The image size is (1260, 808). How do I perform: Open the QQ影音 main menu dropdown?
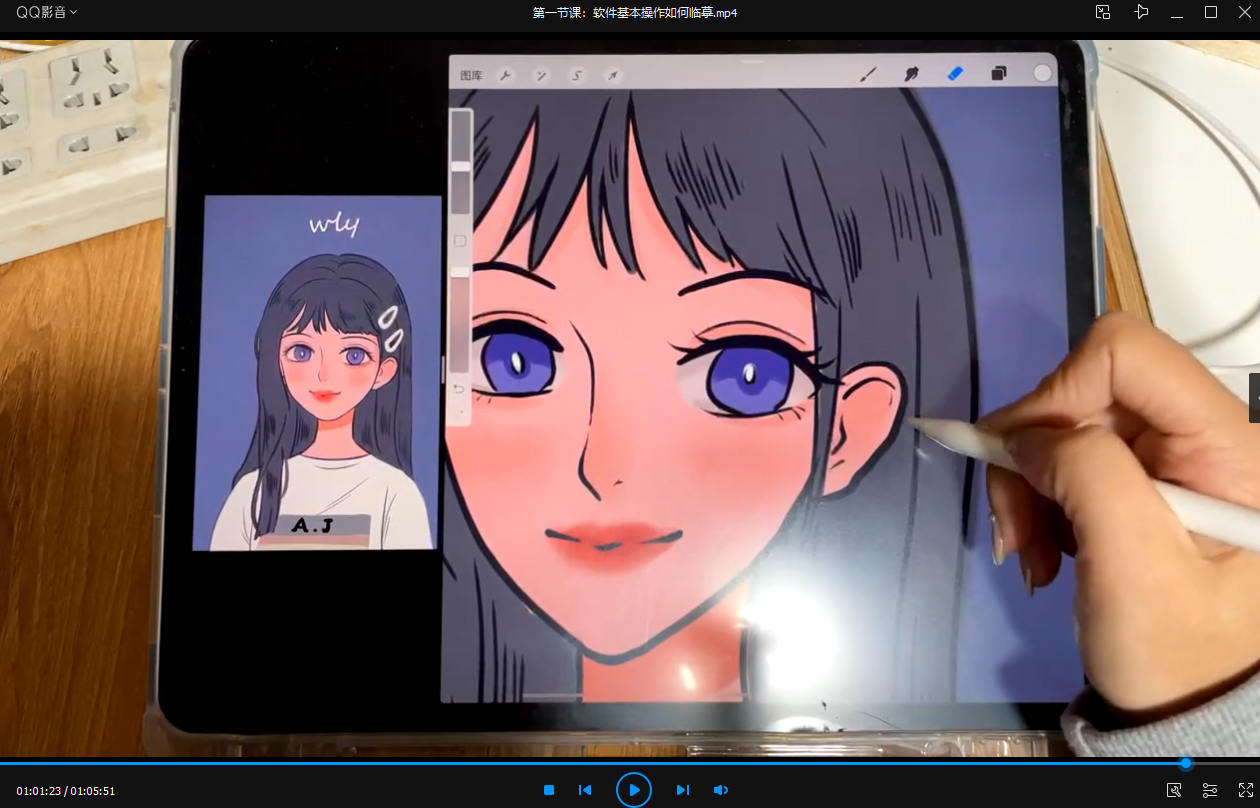pos(46,12)
